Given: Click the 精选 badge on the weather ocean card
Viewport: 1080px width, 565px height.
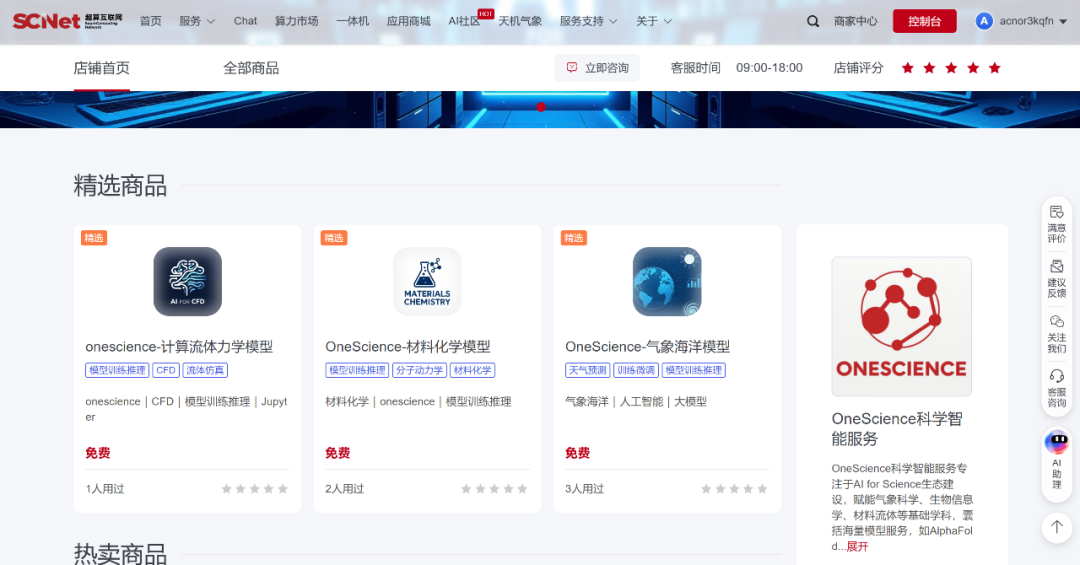Looking at the screenshot, I should pos(574,238).
